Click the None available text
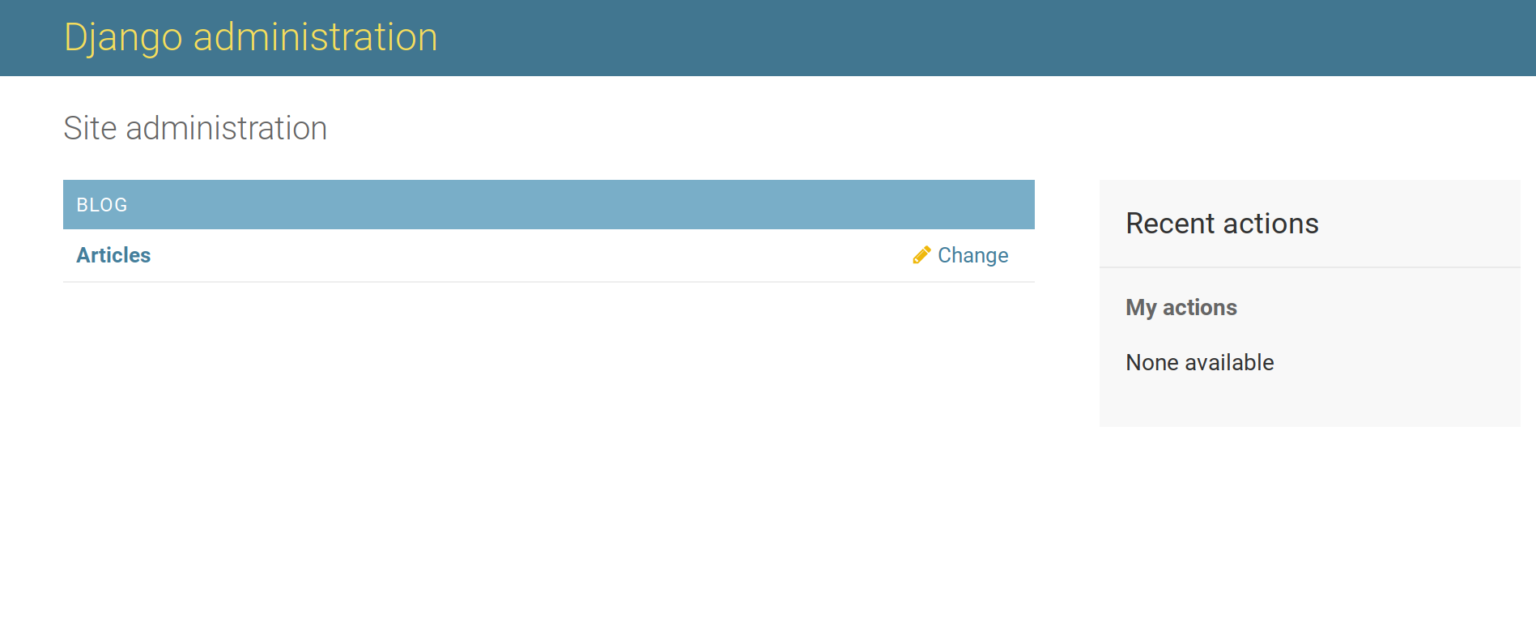The width and height of the screenshot is (1536, 623). pos(1199,362)
